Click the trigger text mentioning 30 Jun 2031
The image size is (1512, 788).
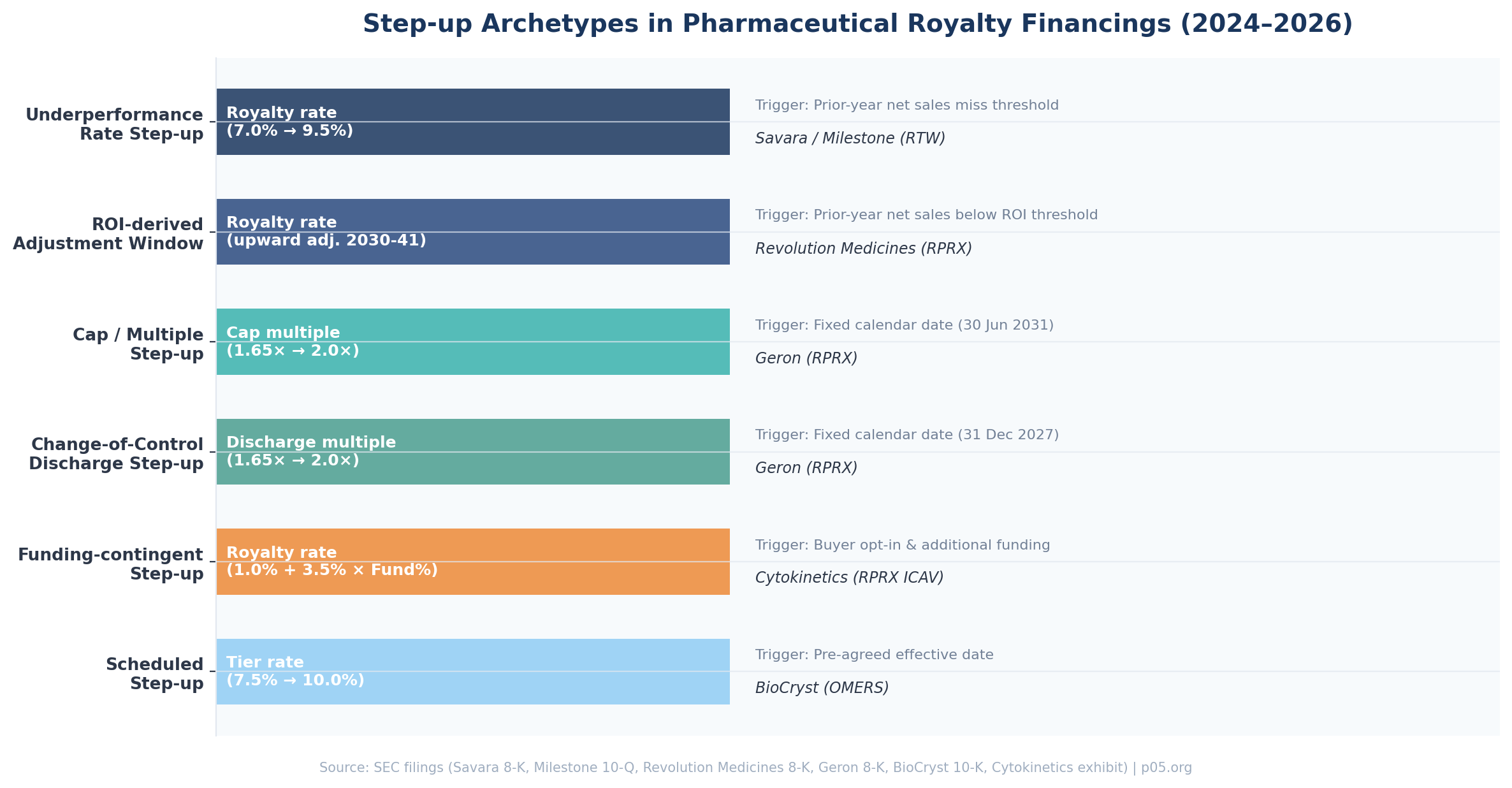[904, 325]
